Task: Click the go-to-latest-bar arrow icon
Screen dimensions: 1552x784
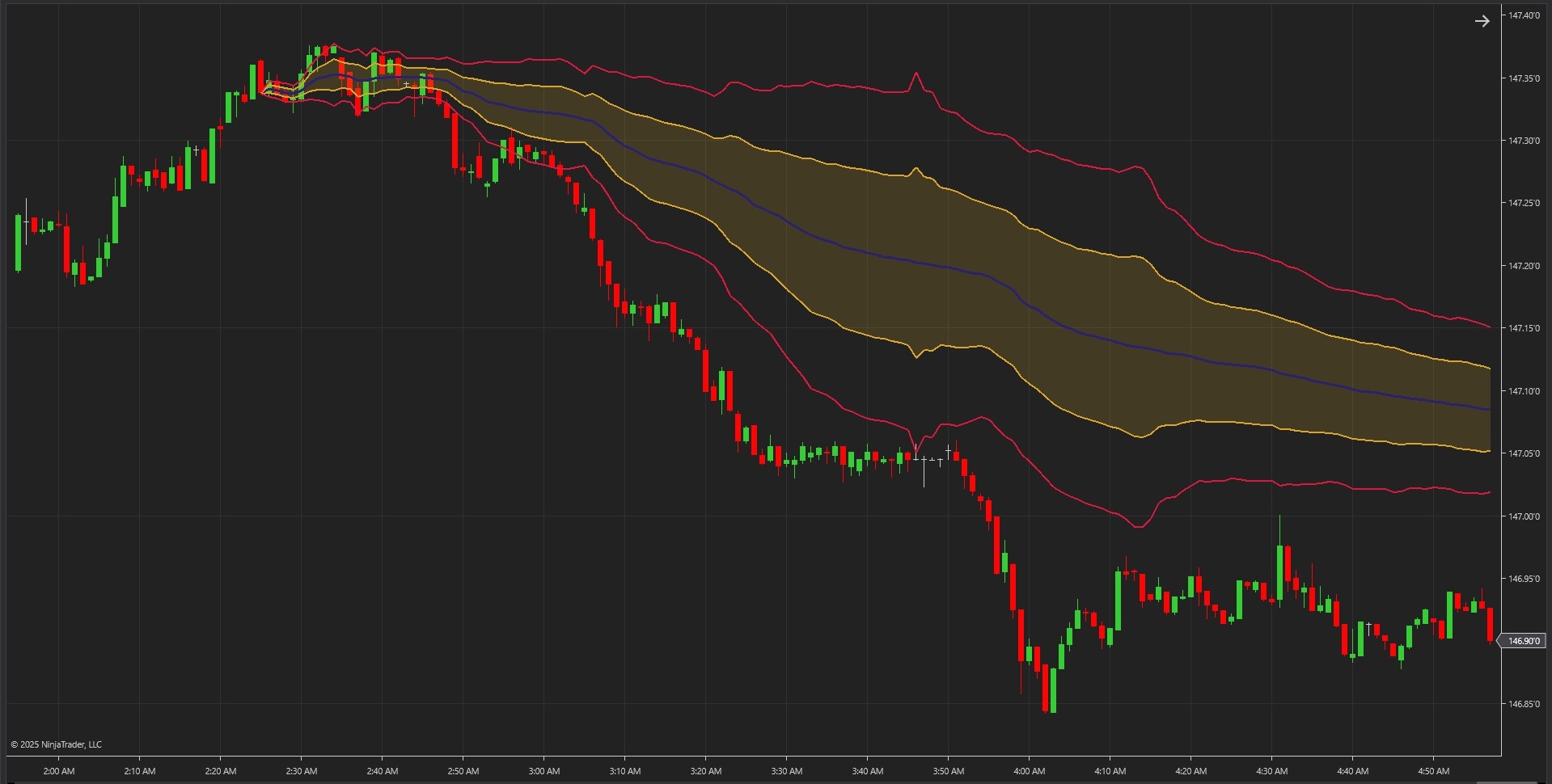Action: (x=1482, y=21)
